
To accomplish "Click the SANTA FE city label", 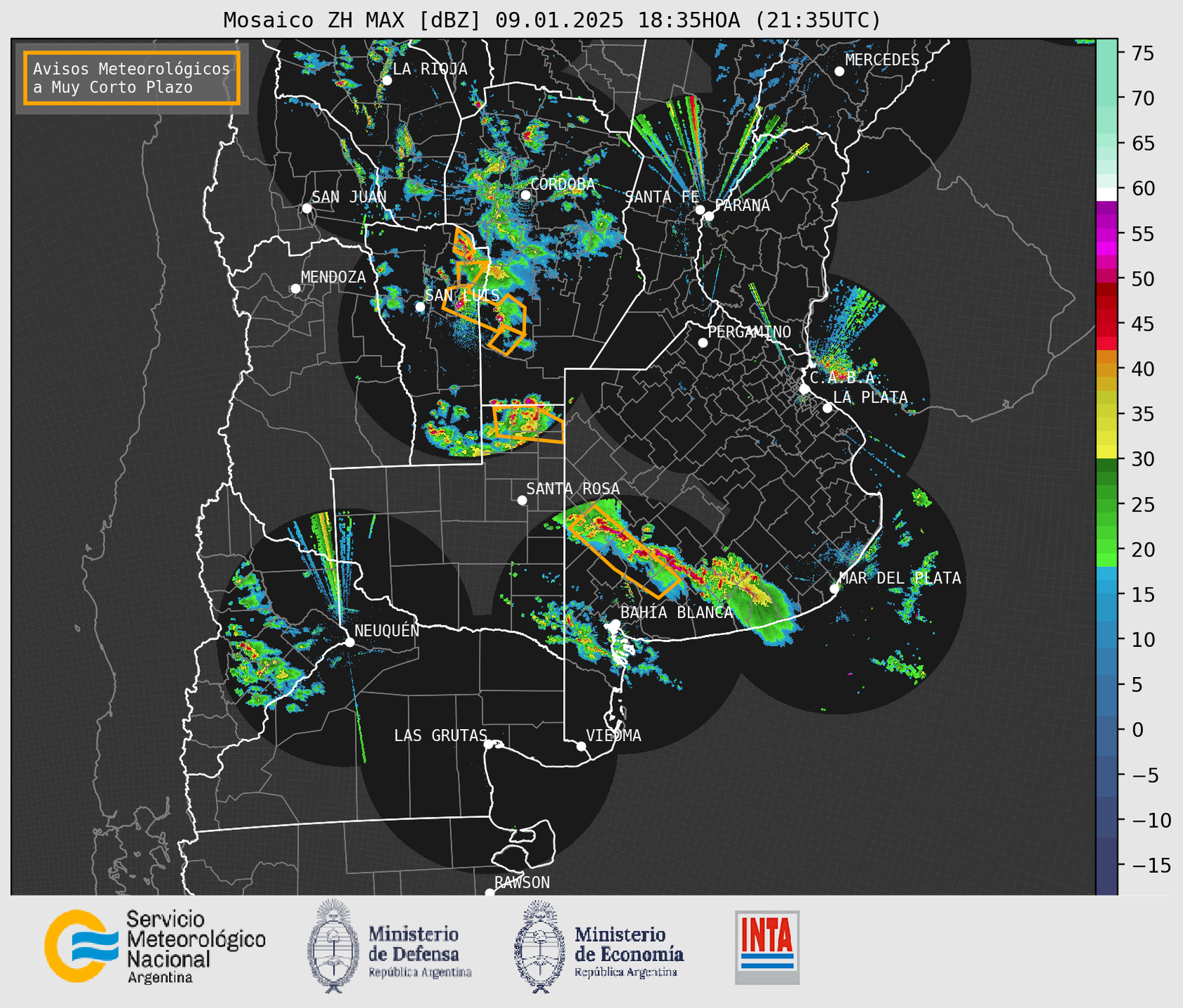I will [662, 197].
